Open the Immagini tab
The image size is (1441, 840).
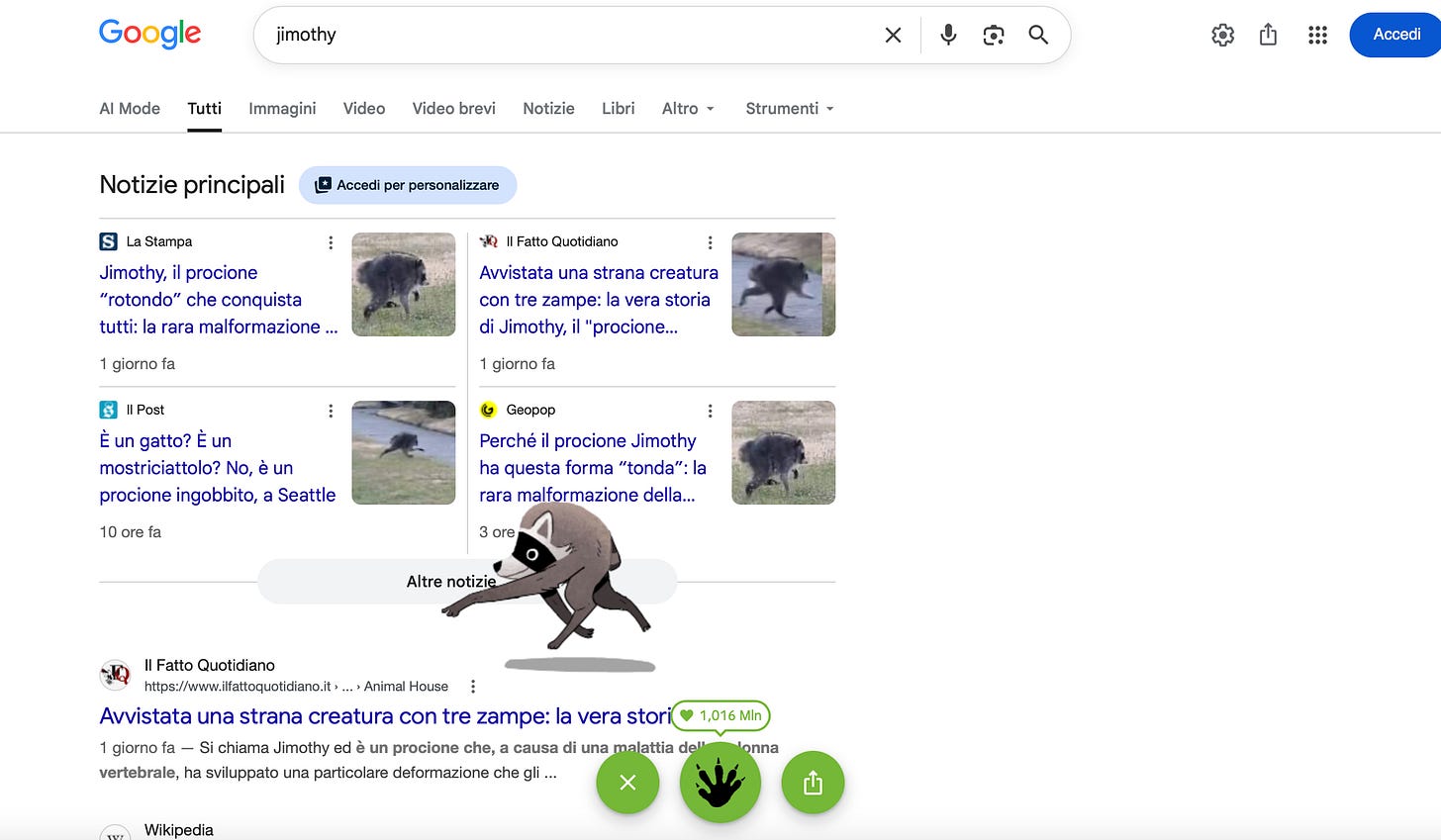click(x=282, y=108)
